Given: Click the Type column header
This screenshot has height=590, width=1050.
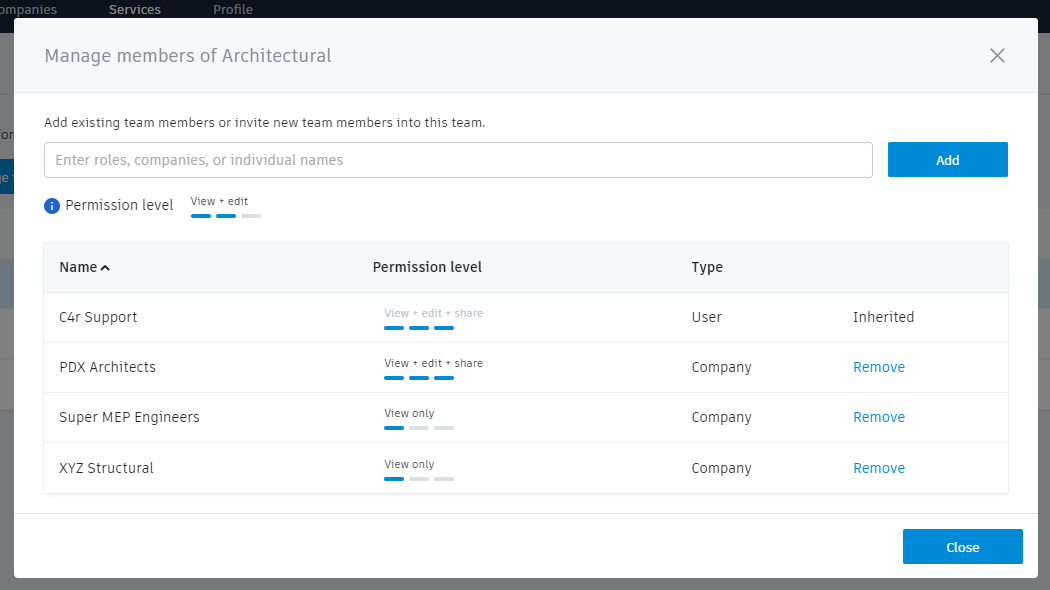Looking at the screenshot, I should [x=707, y=267].
